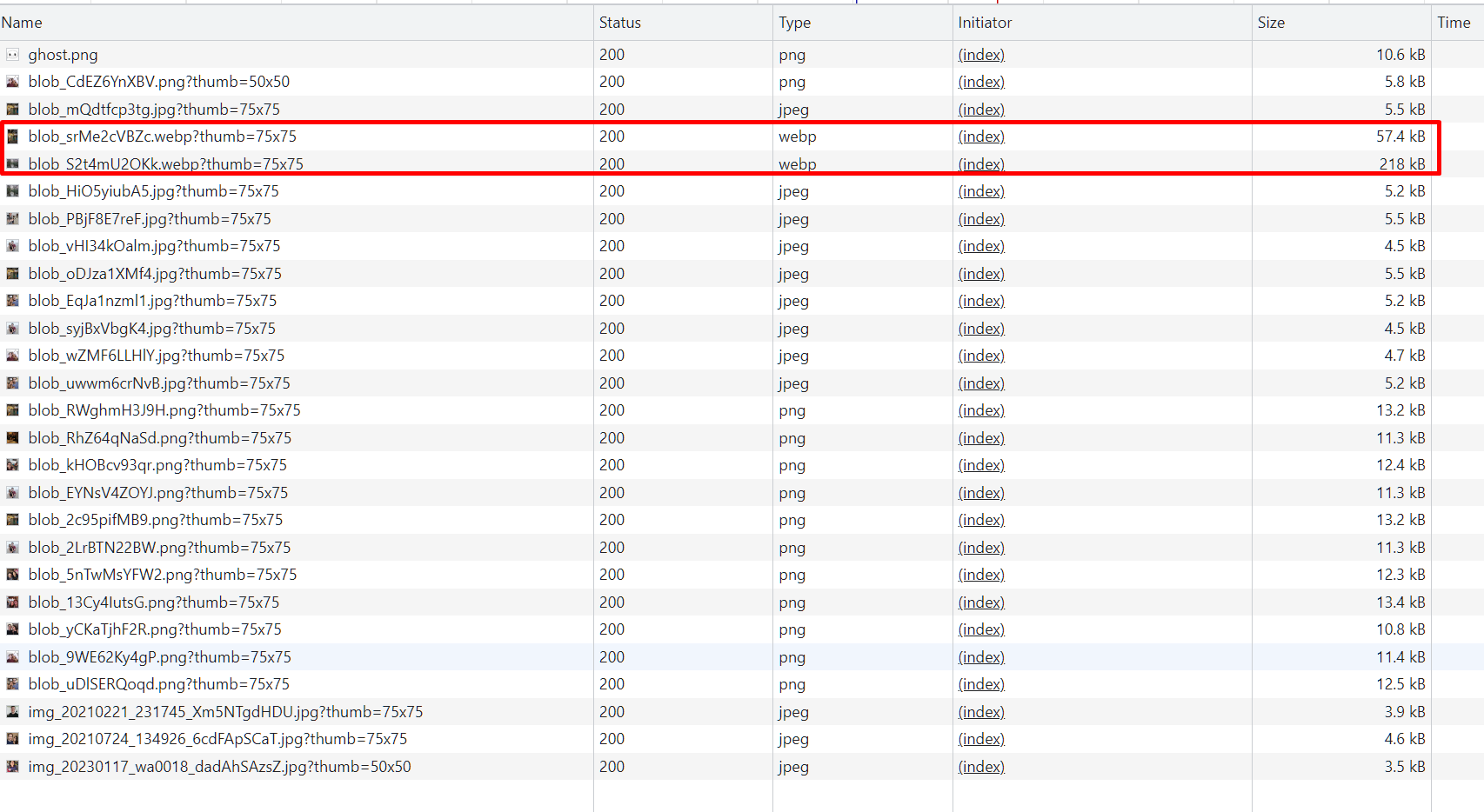
Task: Sort requests by the Type column
Action: tap(794, 23)
